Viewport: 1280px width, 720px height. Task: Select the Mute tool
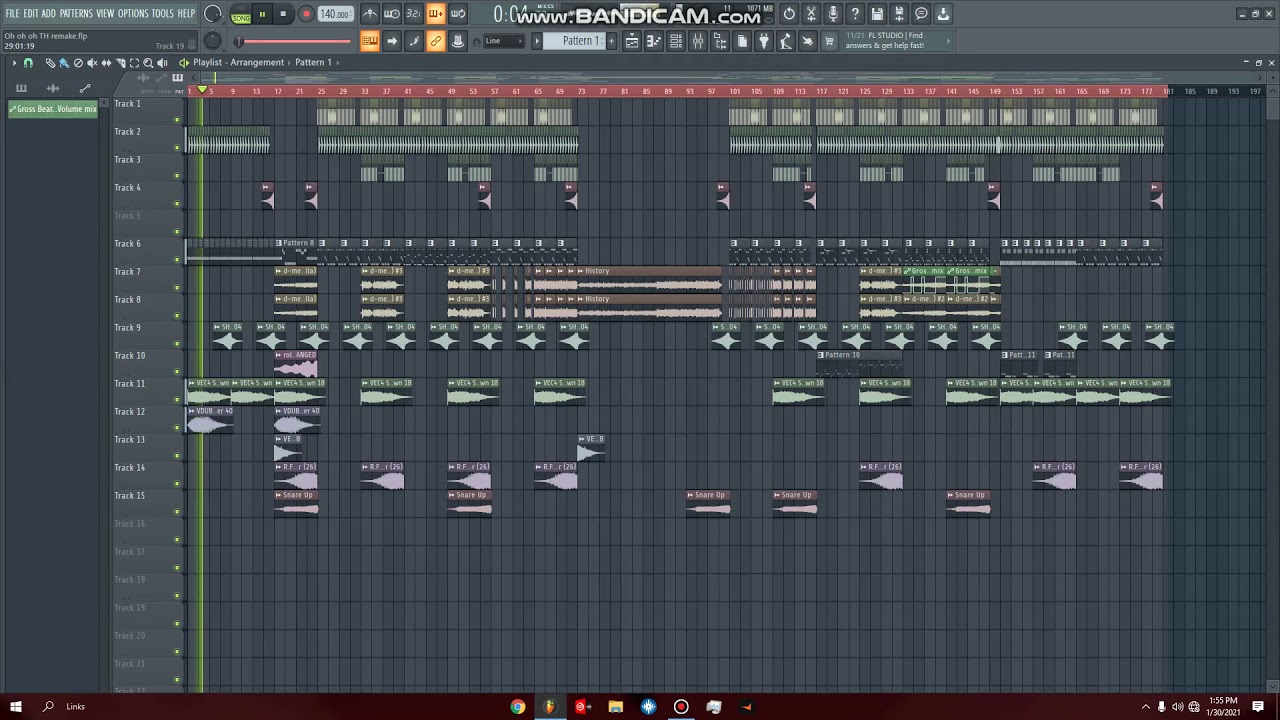(x=92, y=63)
